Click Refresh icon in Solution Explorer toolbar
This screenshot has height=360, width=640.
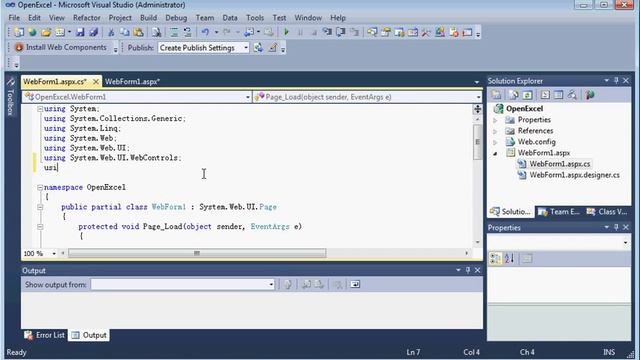pyautogui.click(x=527, y=95)
